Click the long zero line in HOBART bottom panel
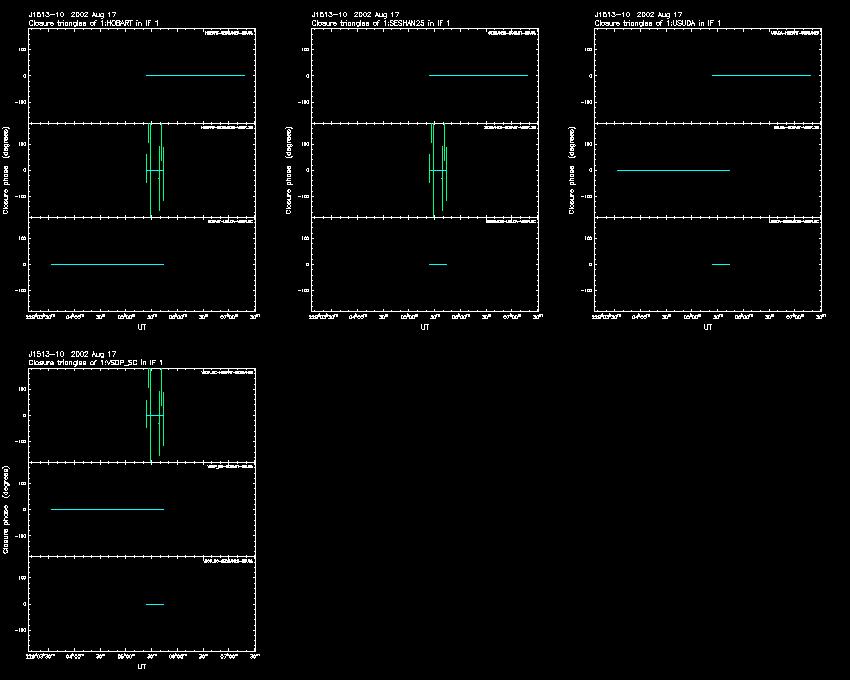Viewport: 850px width, 680px height. [107, 265]
